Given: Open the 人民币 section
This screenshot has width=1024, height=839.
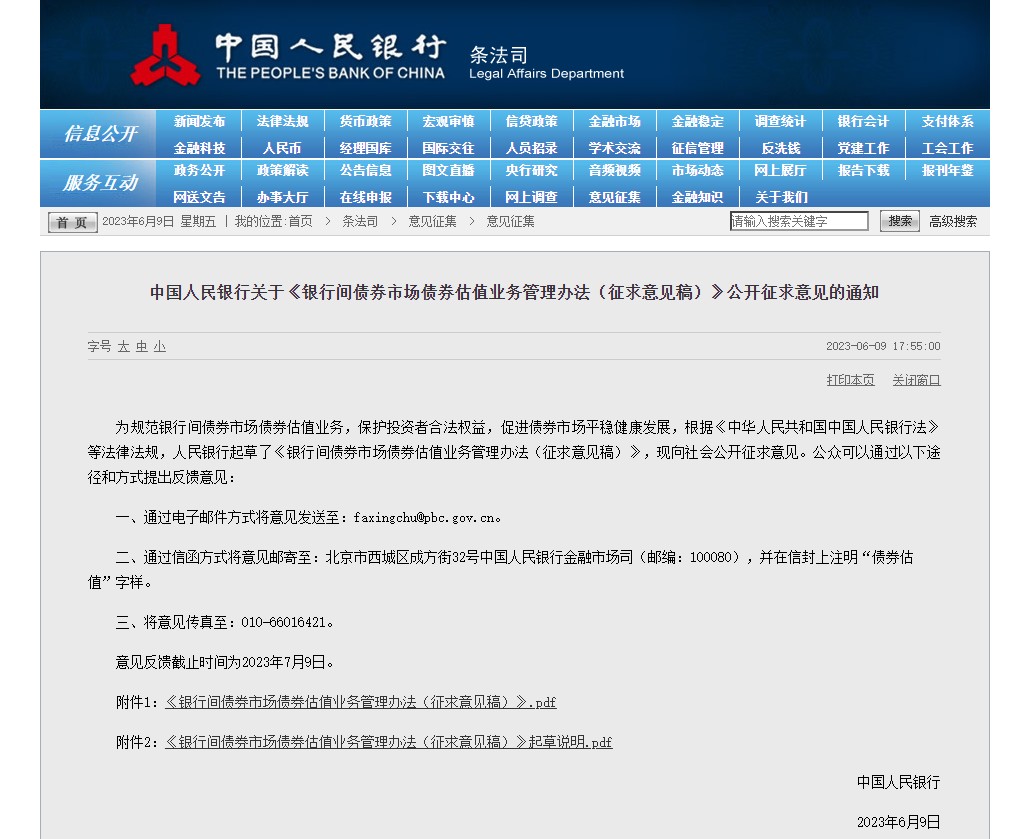Looking at the screenshot, I should point(282,148).
